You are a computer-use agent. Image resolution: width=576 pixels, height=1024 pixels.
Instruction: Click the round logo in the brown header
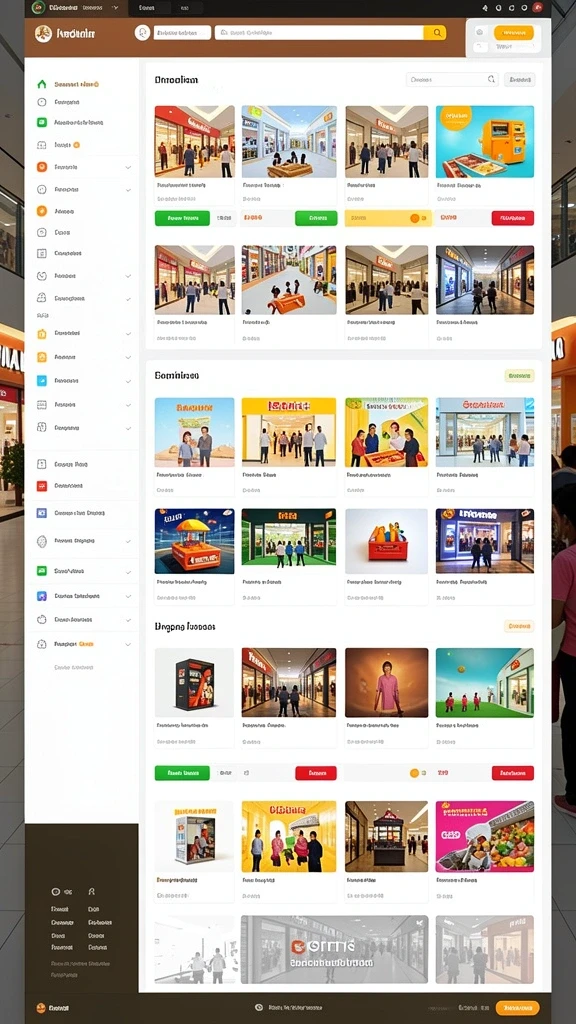point(43,33)
